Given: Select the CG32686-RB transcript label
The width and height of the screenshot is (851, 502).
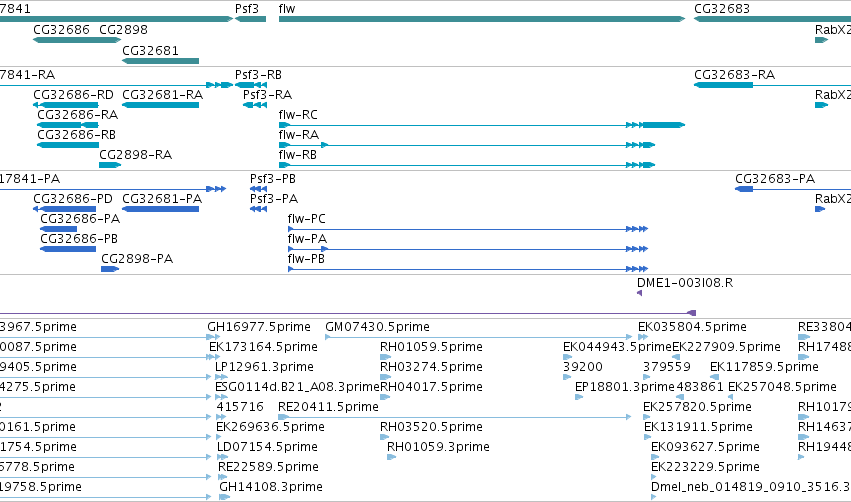Looking at the screenshot, I should [77, 135].
